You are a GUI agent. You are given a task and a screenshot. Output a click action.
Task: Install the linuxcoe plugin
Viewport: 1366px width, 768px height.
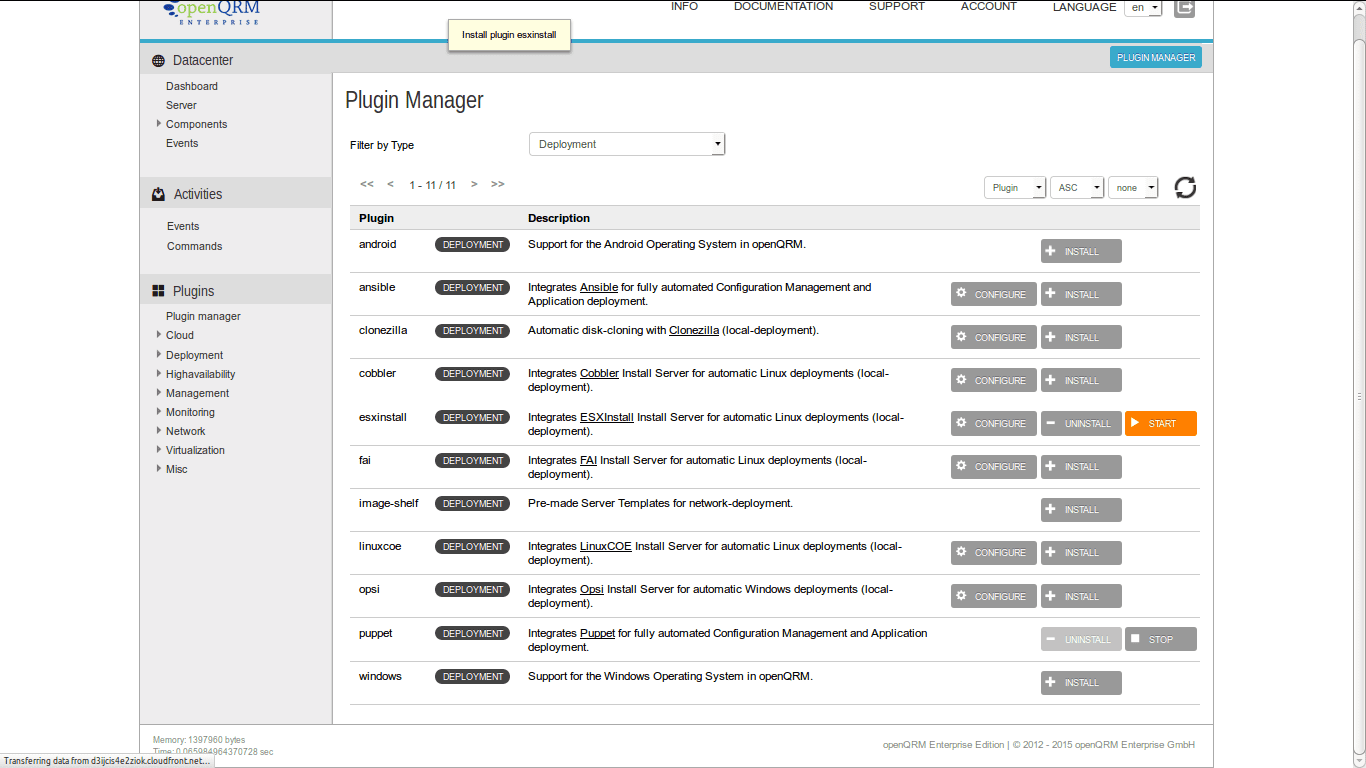point(1081,552)
